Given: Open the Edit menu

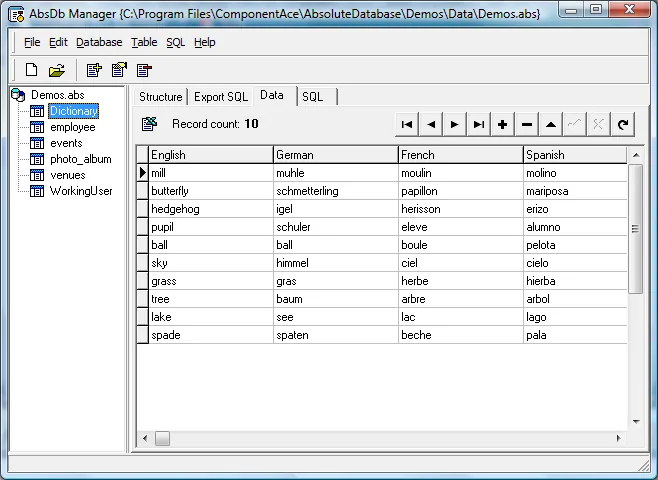Looking at the screenshot, I should 58,42.
